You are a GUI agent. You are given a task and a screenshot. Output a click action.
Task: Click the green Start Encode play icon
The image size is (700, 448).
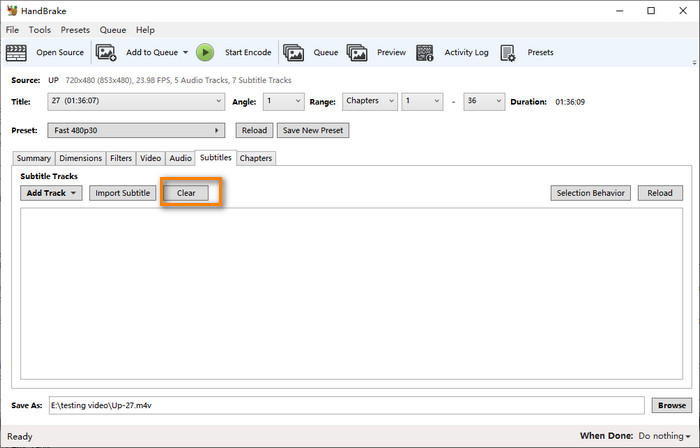[x=205, y=53]
